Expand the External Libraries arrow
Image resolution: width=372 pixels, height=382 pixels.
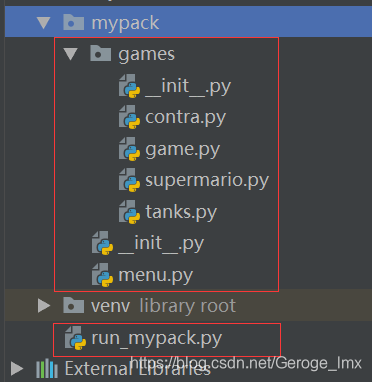[17, 369]
